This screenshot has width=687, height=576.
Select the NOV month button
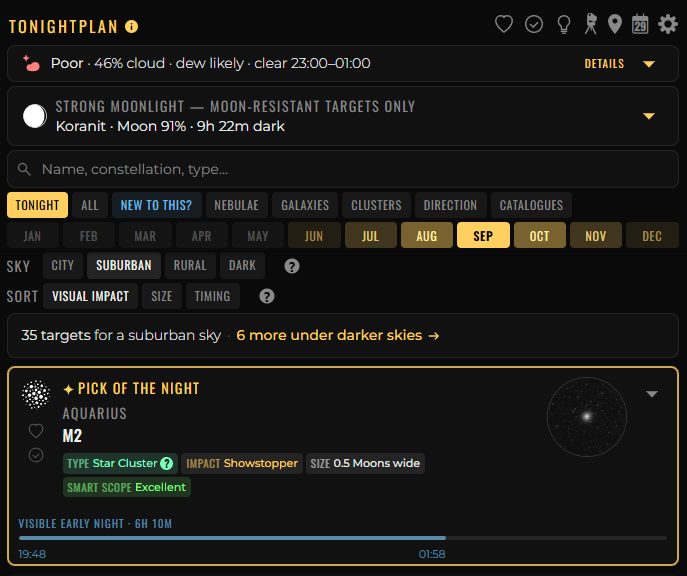[596, 236]
